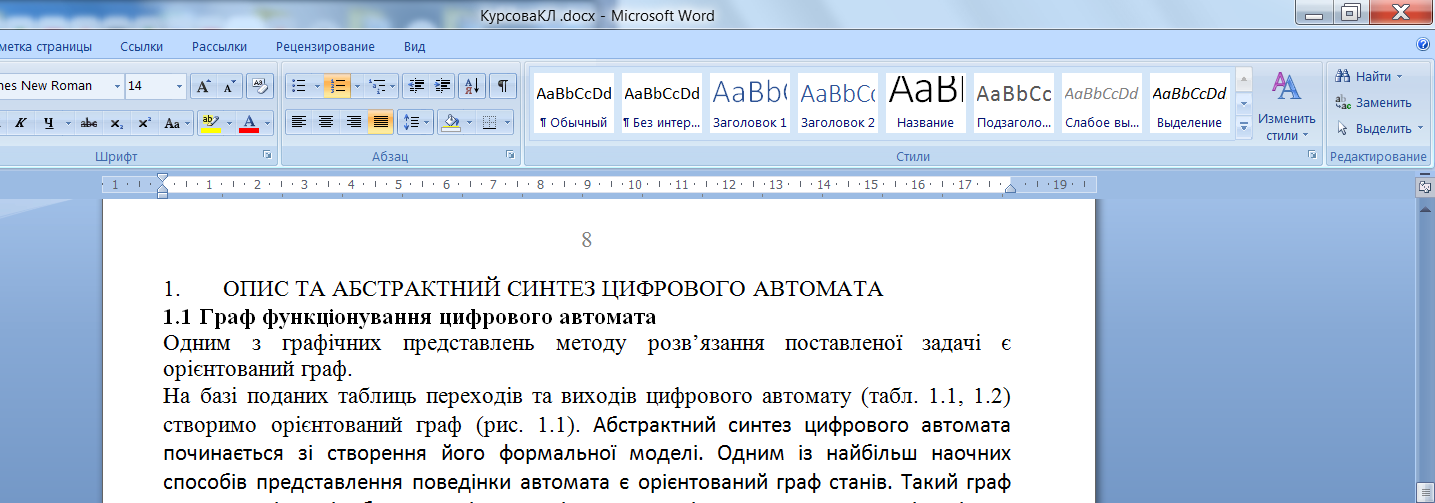Screen dimensions: 1435x503
Task: Apply Без интервала style
Action: [662, 103]
